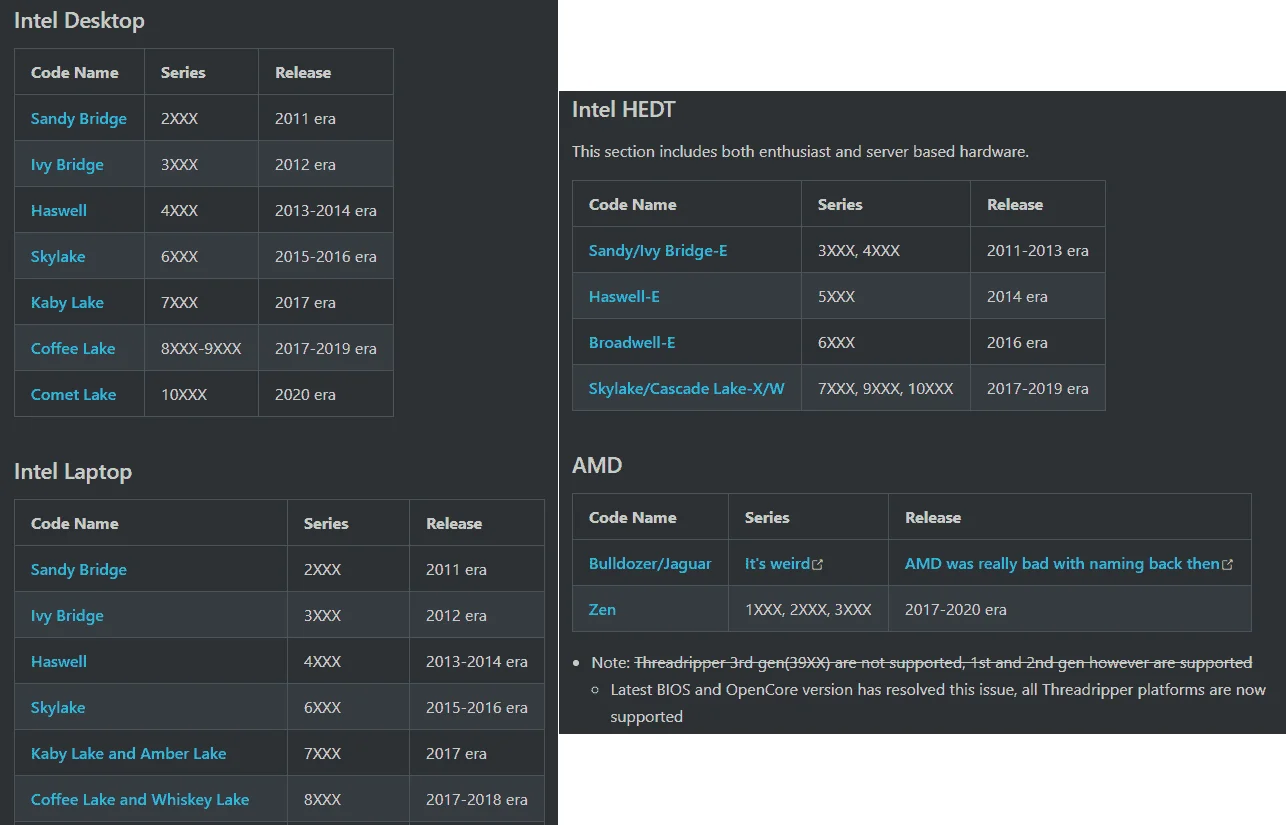Click the Intel Desktop heading
Image resolution: width=1286 pixels, height=825 pixels.
(x=79, y=20)
